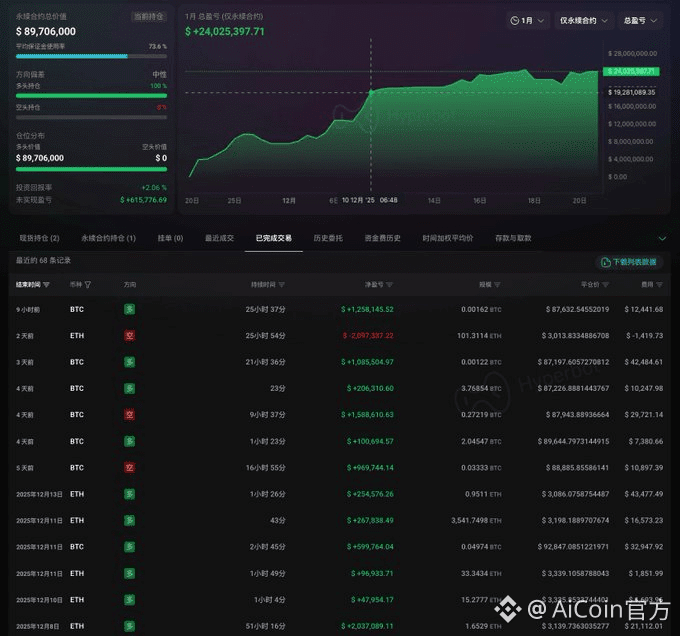Click the green 多 badge on first BTC row
Screen dimensions: 680x636
click(x=129, y=309)
